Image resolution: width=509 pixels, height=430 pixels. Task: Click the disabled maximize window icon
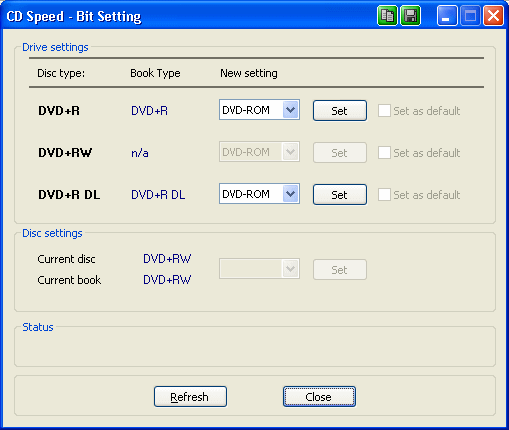pyautogui.click(x=470, y=16)
